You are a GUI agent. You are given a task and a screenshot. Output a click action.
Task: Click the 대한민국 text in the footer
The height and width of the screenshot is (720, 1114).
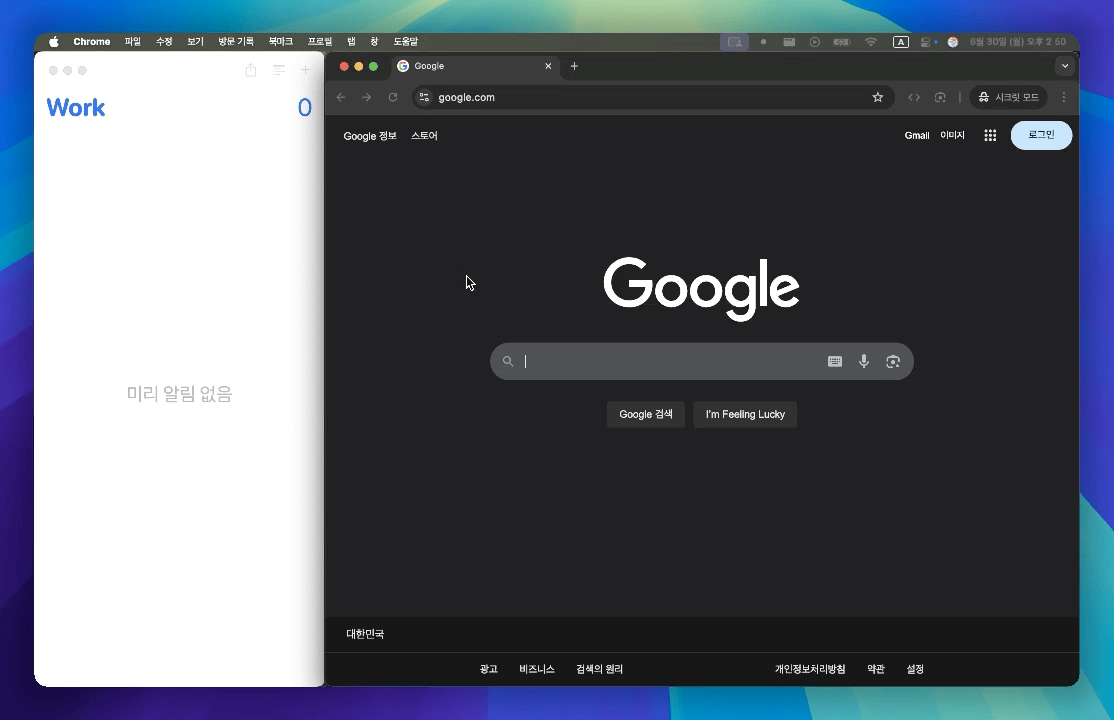pos(365,634)
